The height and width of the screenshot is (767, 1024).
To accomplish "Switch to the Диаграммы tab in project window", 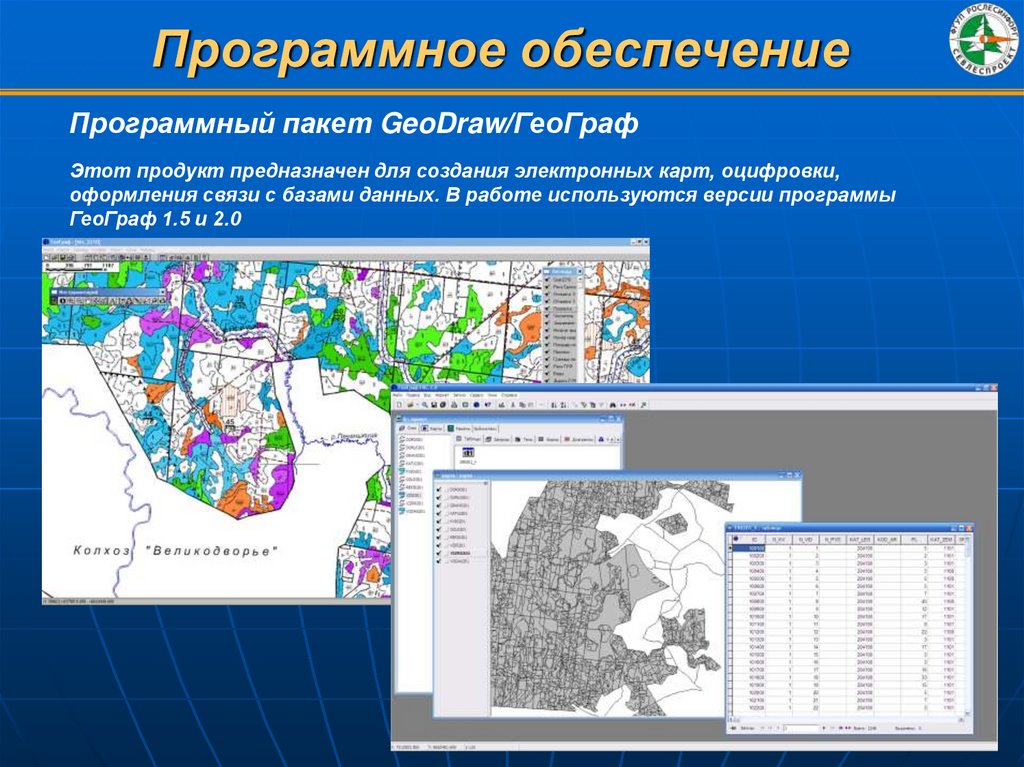I will [578, 439].
